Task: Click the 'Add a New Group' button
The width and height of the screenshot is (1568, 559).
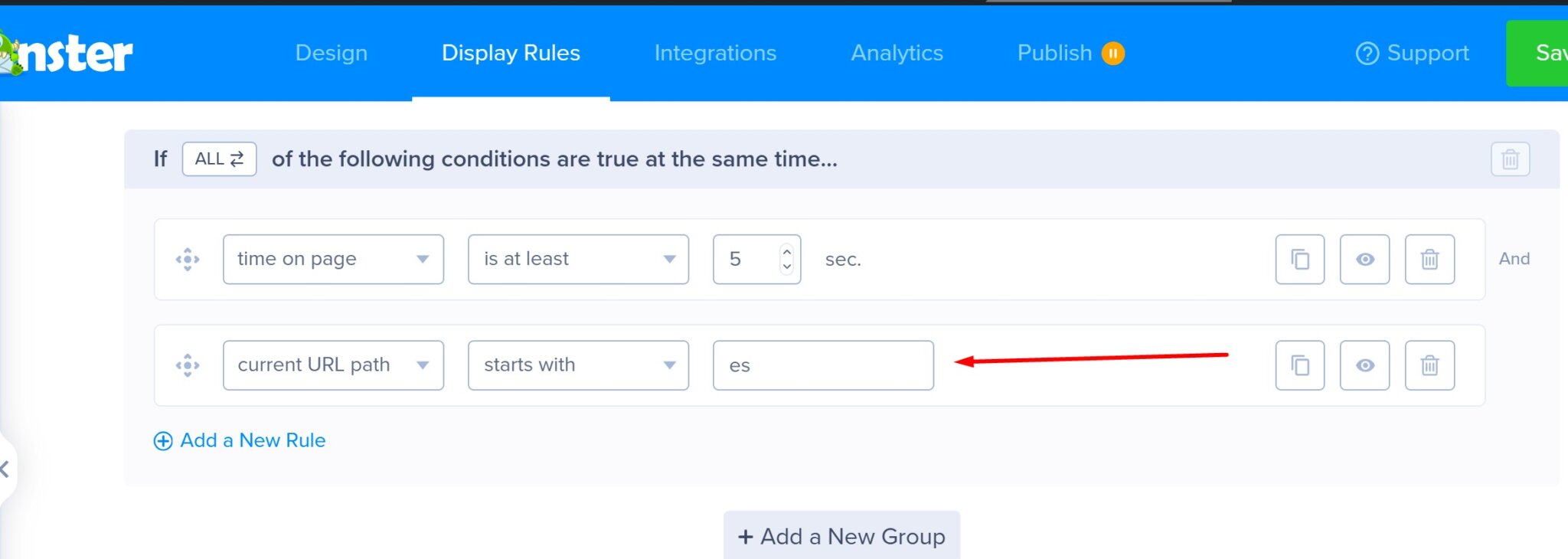Action: pos(841,536)
